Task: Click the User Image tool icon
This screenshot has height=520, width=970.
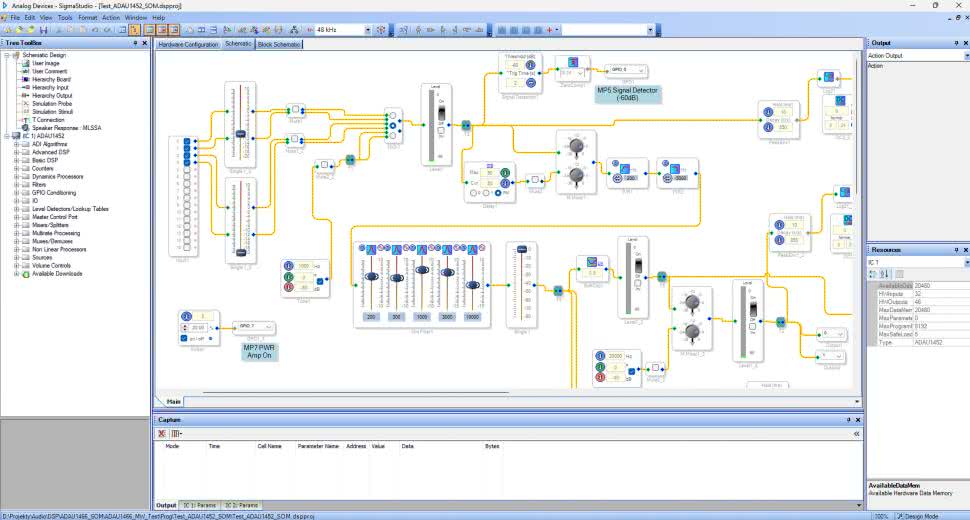Action: [x=25, y=63]
